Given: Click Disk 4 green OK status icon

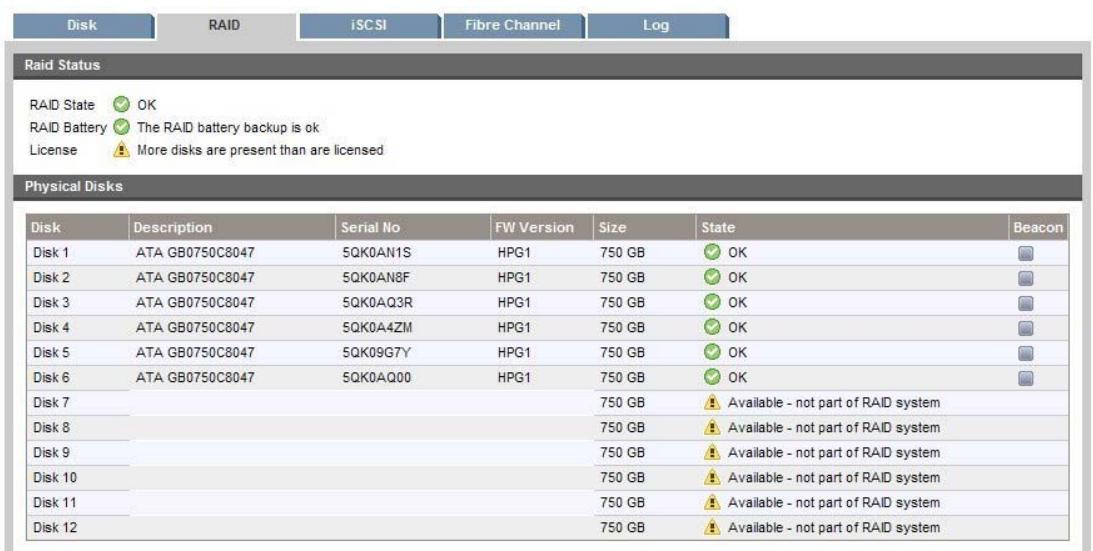Looking at the screenshot, I should coord(712,327).
